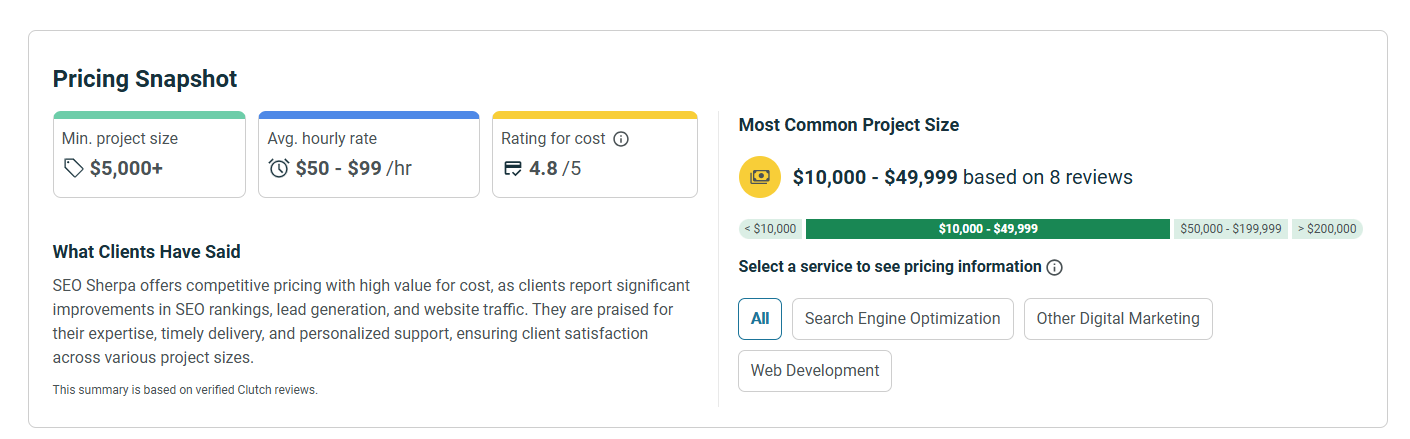Click the verified Clutch reviews summary note
The height and width of the screenshot is (439, 1410).
(185, 390)
